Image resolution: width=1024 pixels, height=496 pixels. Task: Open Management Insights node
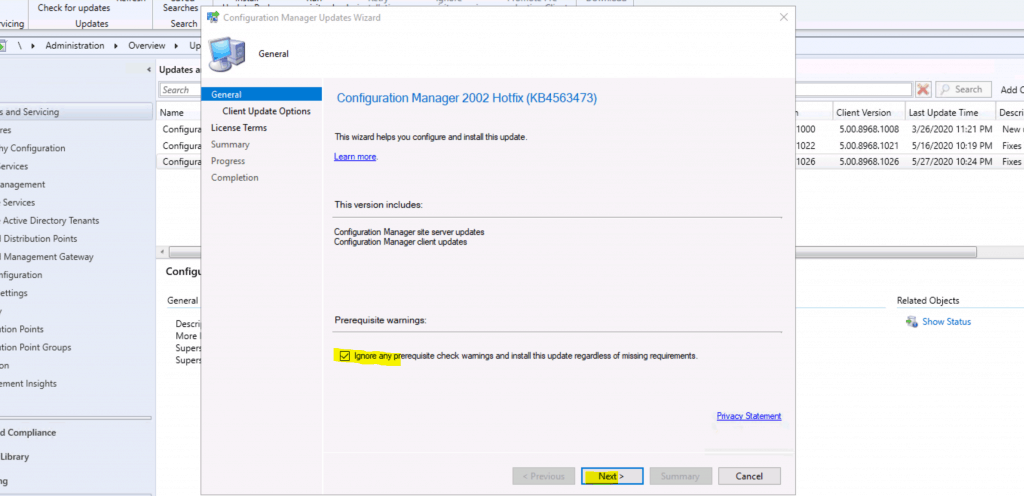coord(28,384)
